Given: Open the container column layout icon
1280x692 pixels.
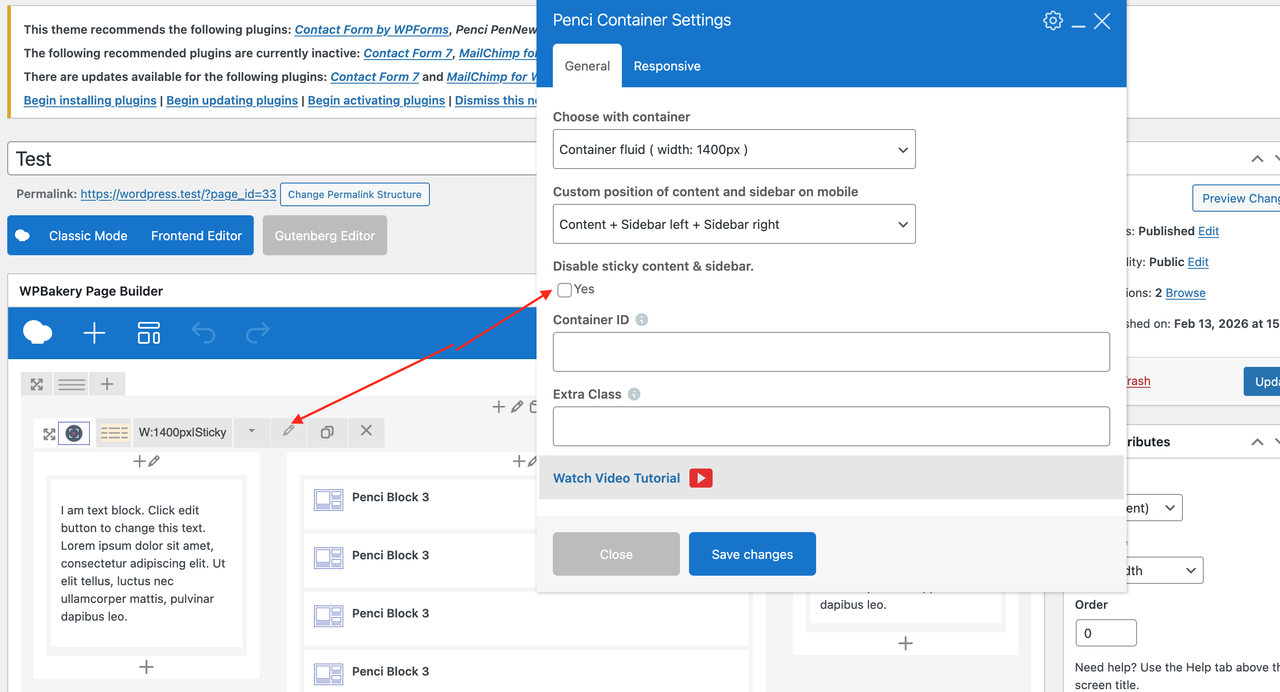Looking at the screenshot, I should point(114,433).
